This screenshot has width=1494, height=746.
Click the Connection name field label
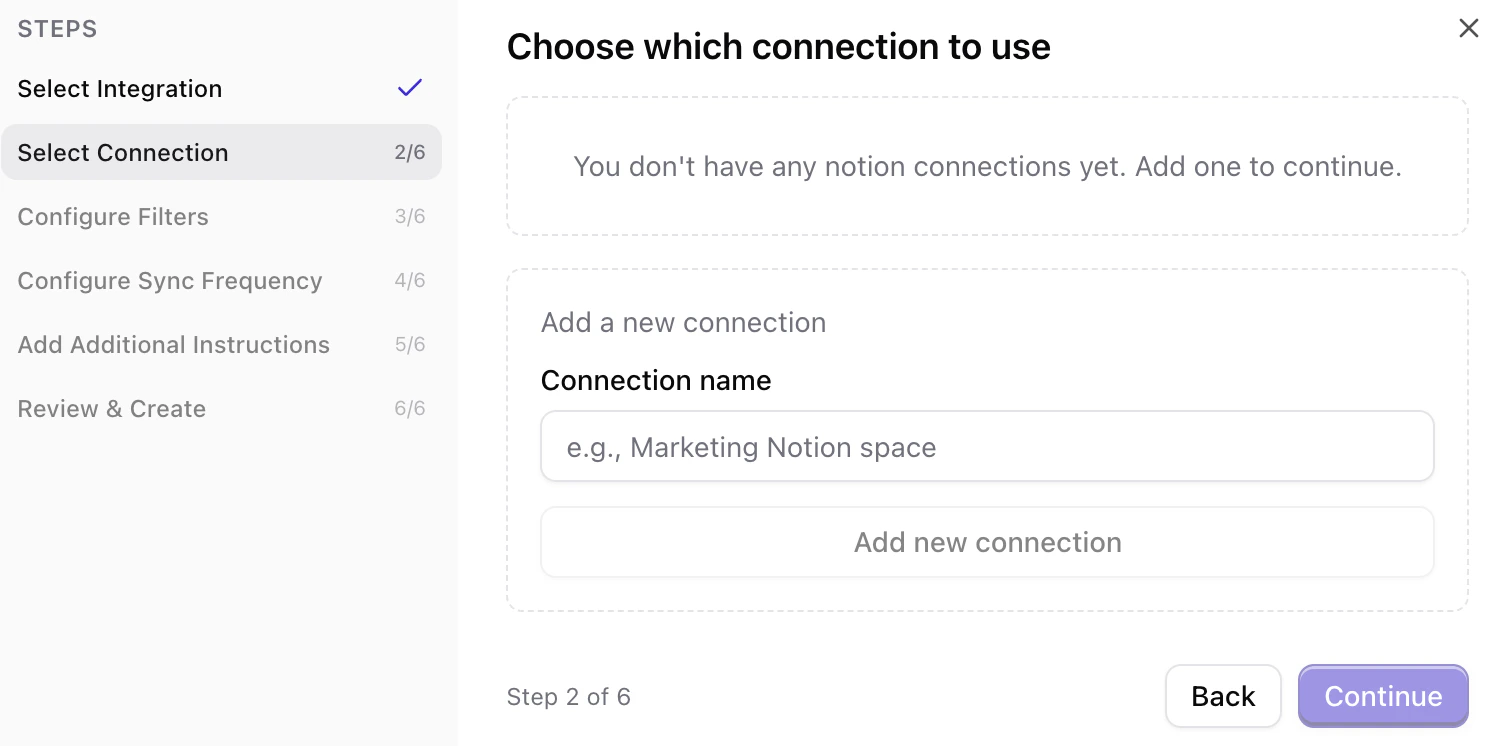656,380
